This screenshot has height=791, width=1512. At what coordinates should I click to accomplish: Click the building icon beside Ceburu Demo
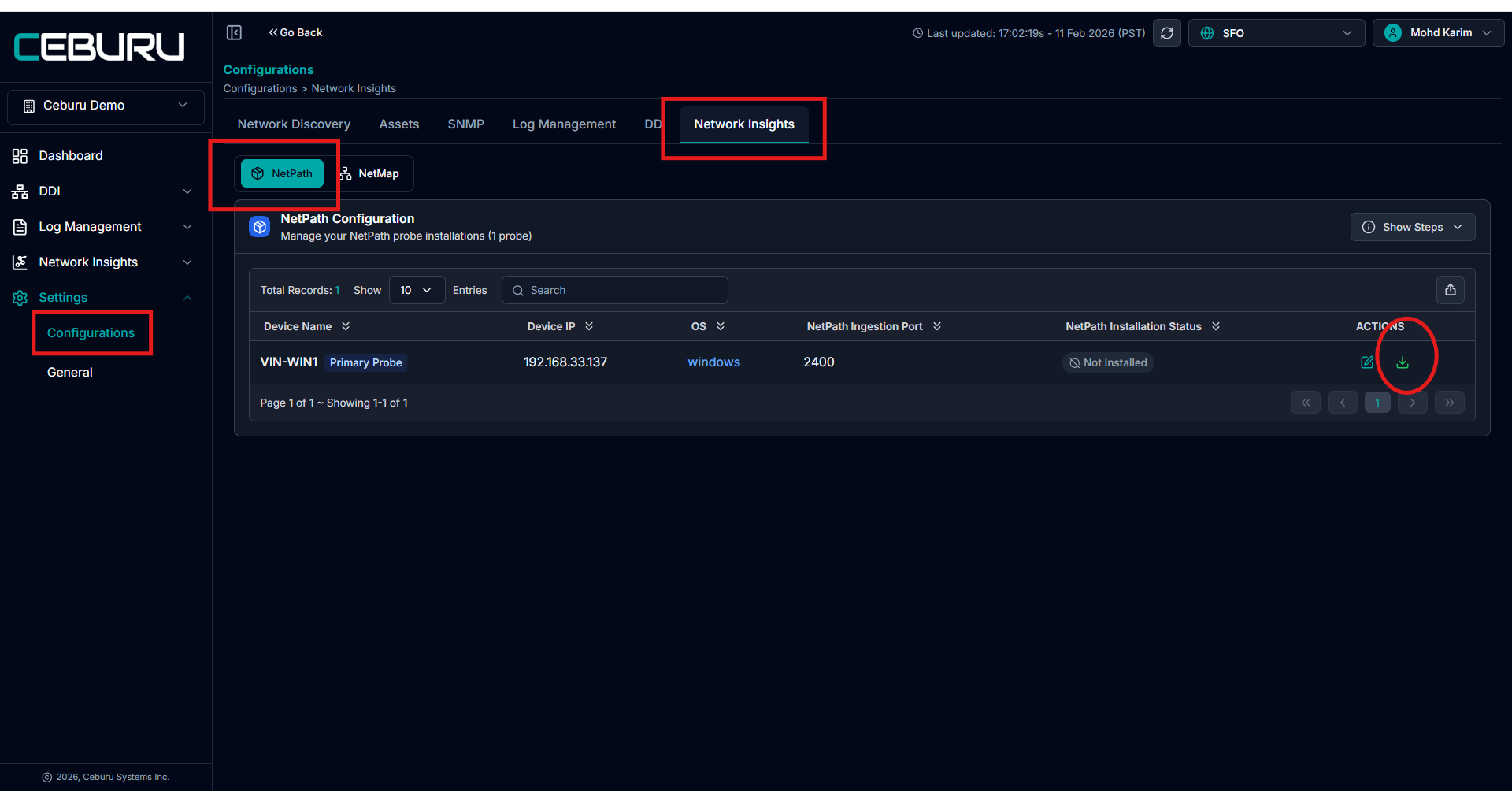[x=29, y=106]
